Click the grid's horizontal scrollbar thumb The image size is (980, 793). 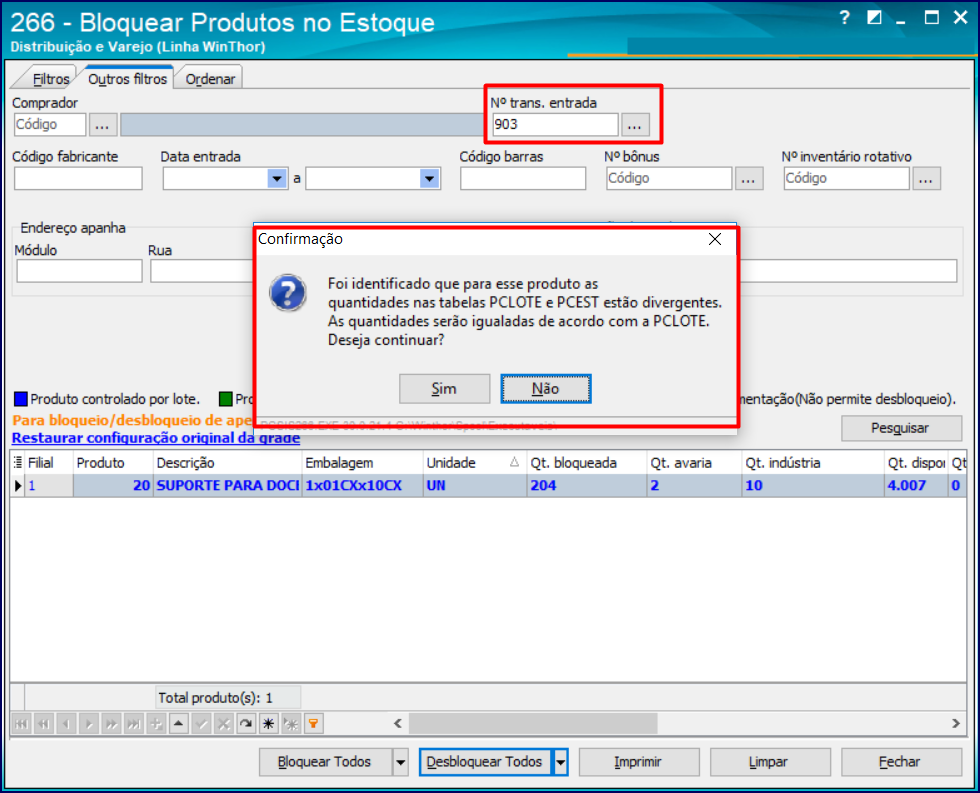click(533, 724)
